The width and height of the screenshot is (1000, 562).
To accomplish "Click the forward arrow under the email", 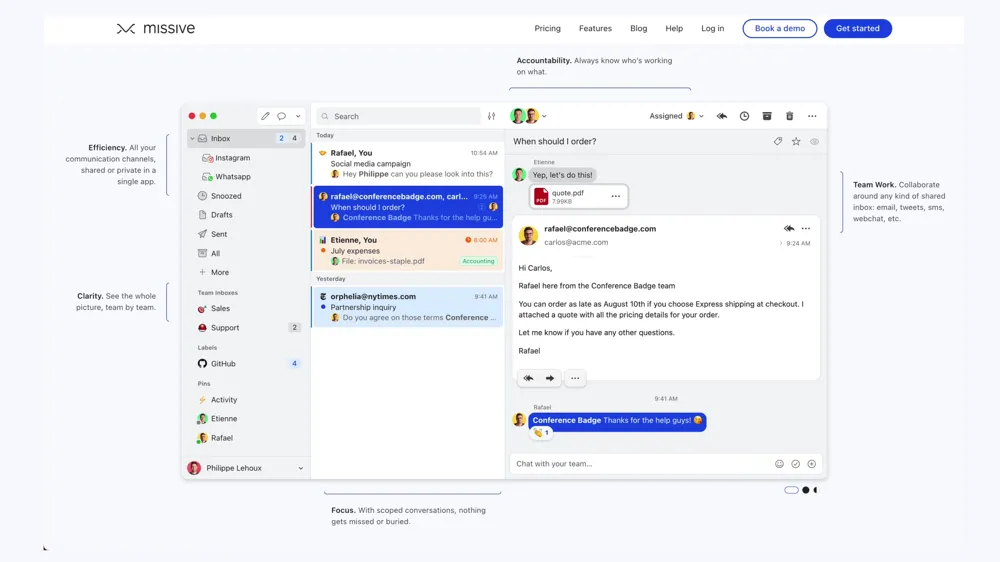I will (550, 378).
